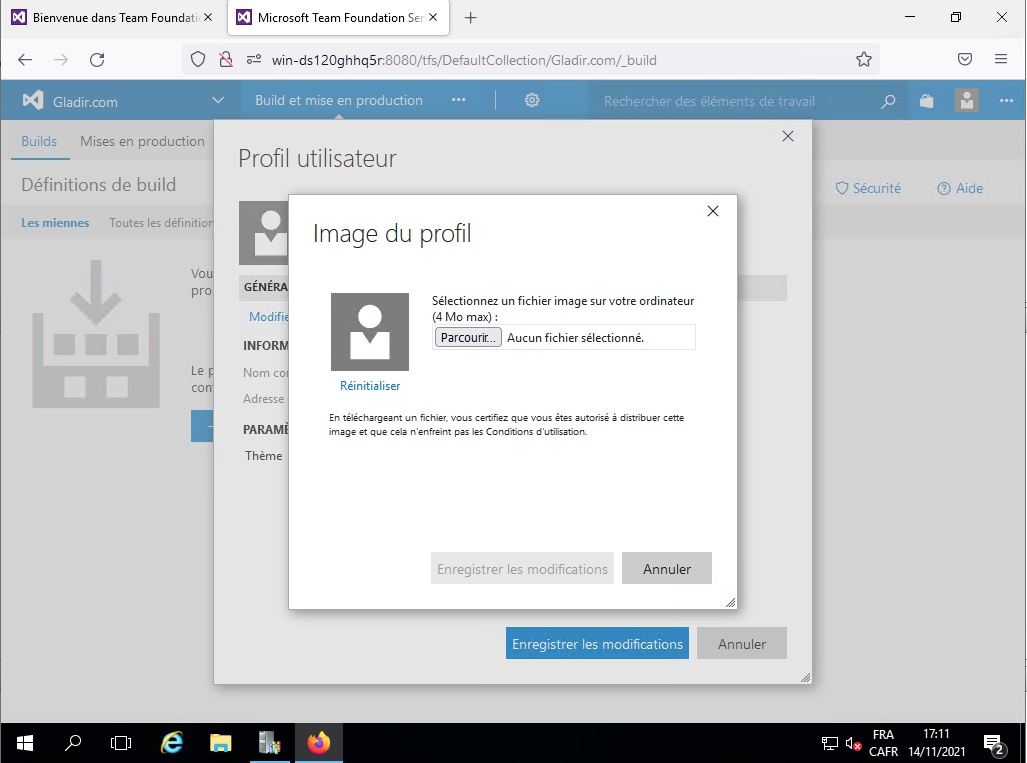
Task: Click Annuler in the Profil utilisateur dialog
Action: pyautogui.click(x=741, y=644)
